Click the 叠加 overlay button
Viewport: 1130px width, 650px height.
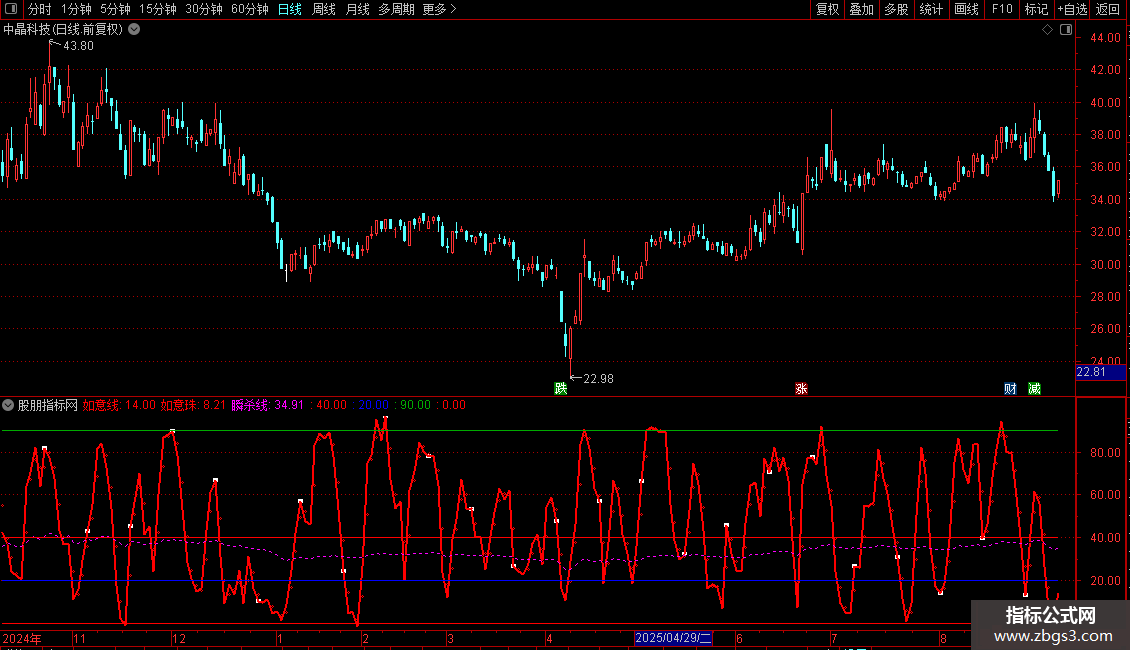862,9
